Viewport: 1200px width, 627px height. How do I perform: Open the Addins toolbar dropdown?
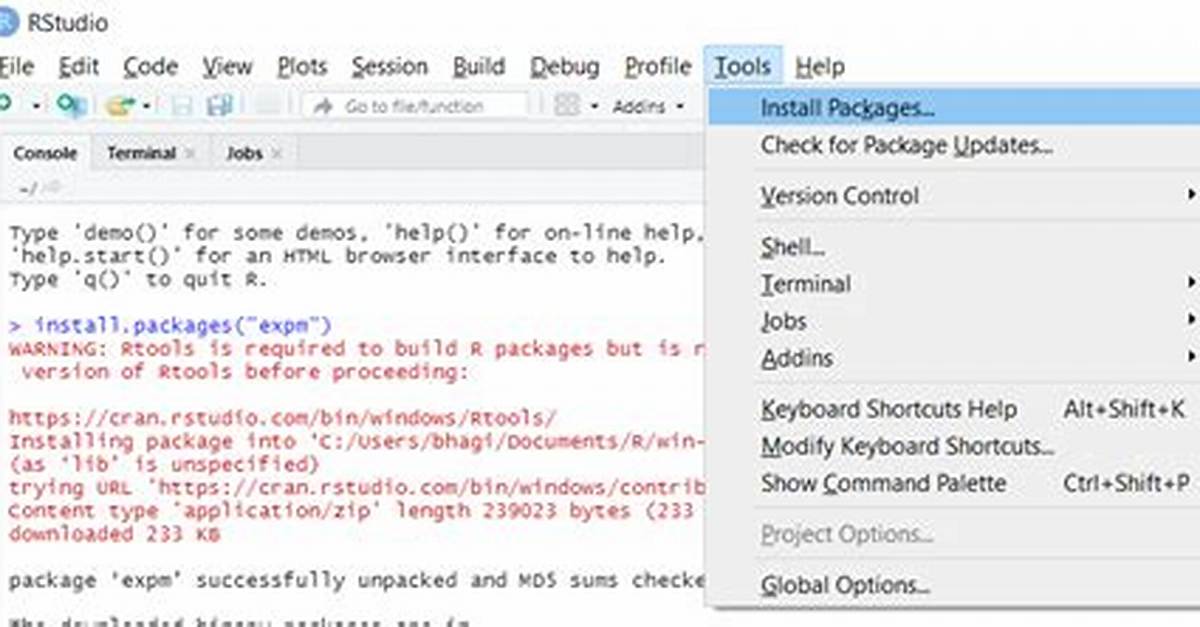648,106
